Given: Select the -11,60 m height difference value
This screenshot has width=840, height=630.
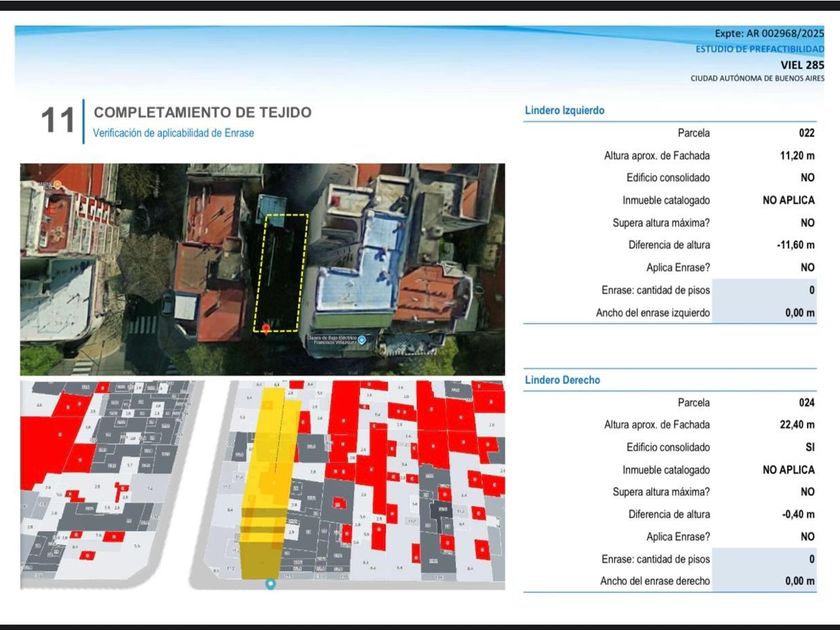Looking at the screenshot, I should coord(794,245).
